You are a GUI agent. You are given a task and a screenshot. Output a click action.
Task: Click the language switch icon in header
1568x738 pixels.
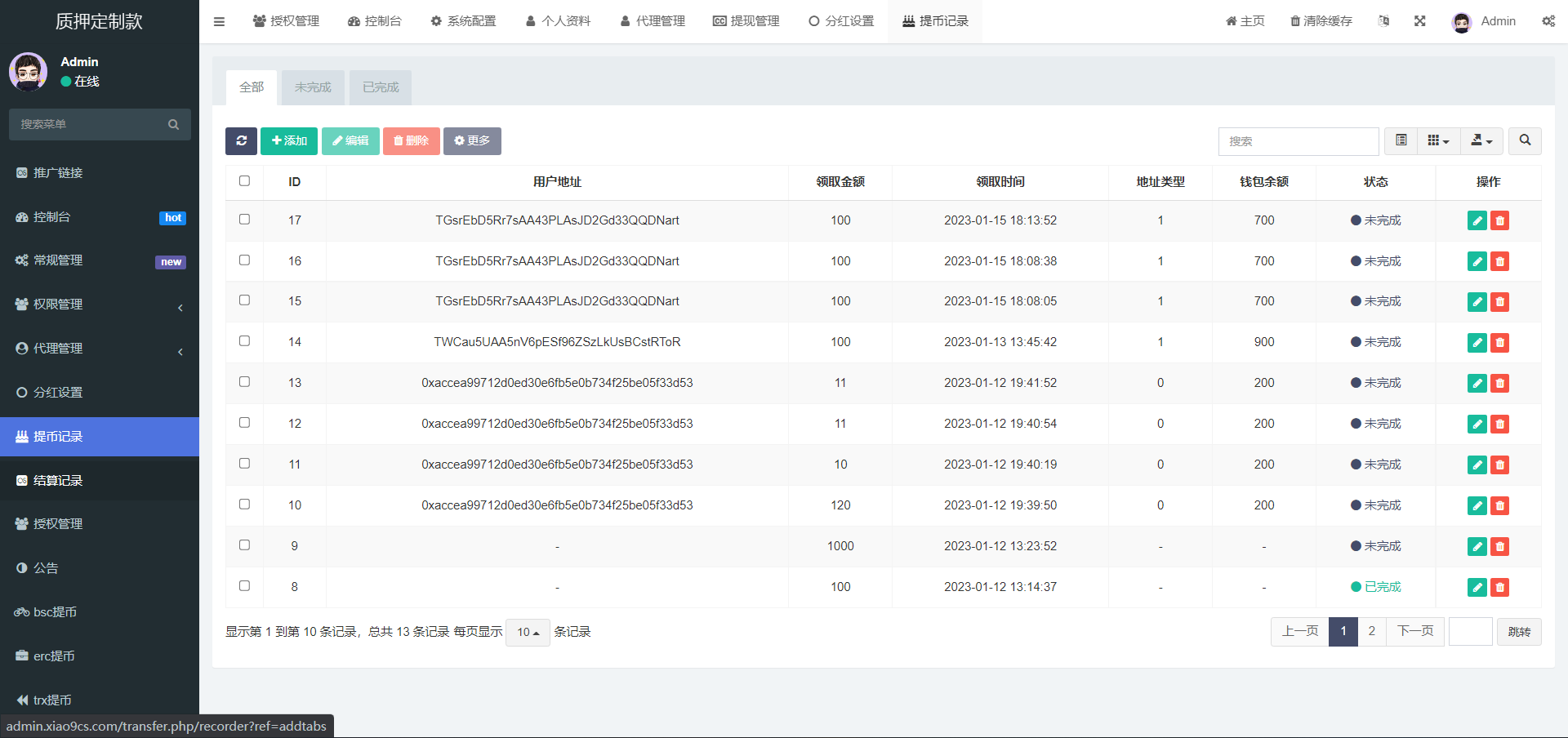(x=1383, y=21)
